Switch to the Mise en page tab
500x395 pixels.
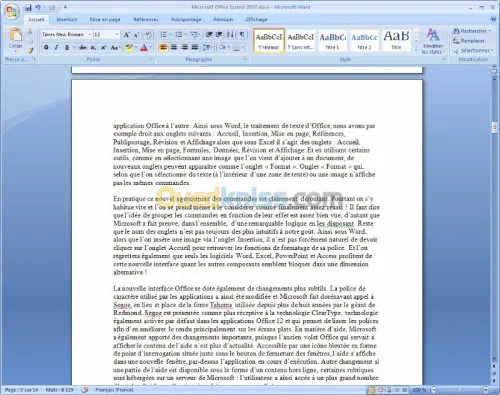(105, 19)
